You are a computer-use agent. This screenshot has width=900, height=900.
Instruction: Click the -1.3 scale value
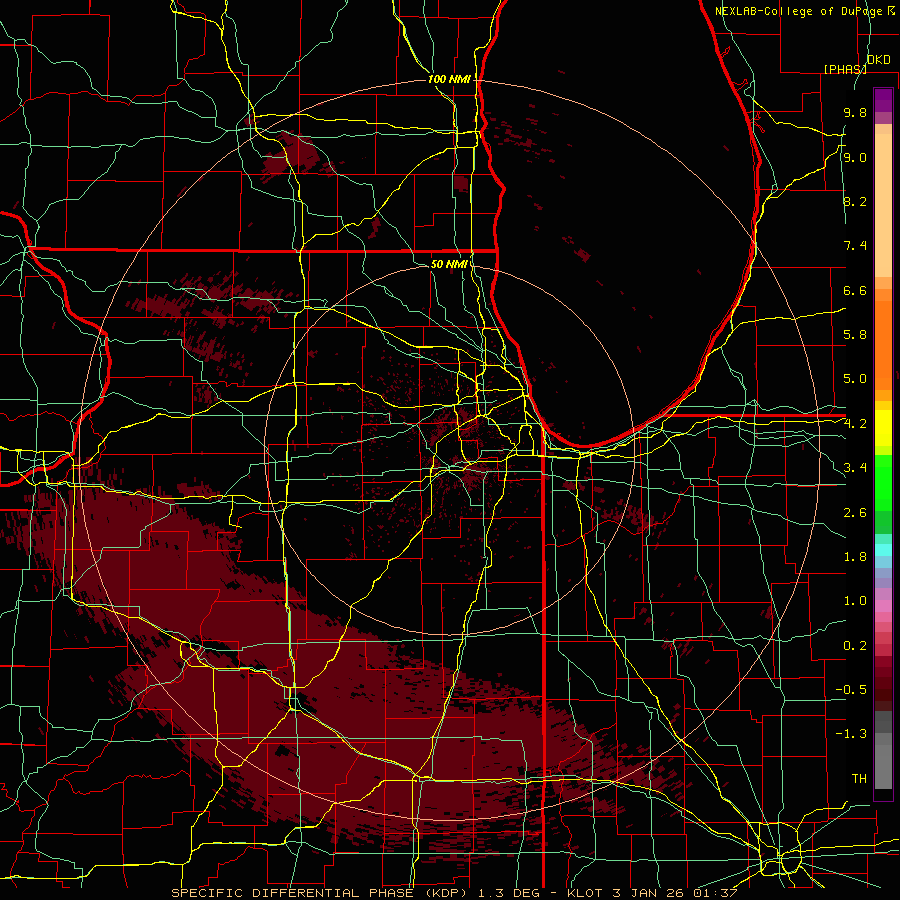pyautogui.click(x=851, y=734)
